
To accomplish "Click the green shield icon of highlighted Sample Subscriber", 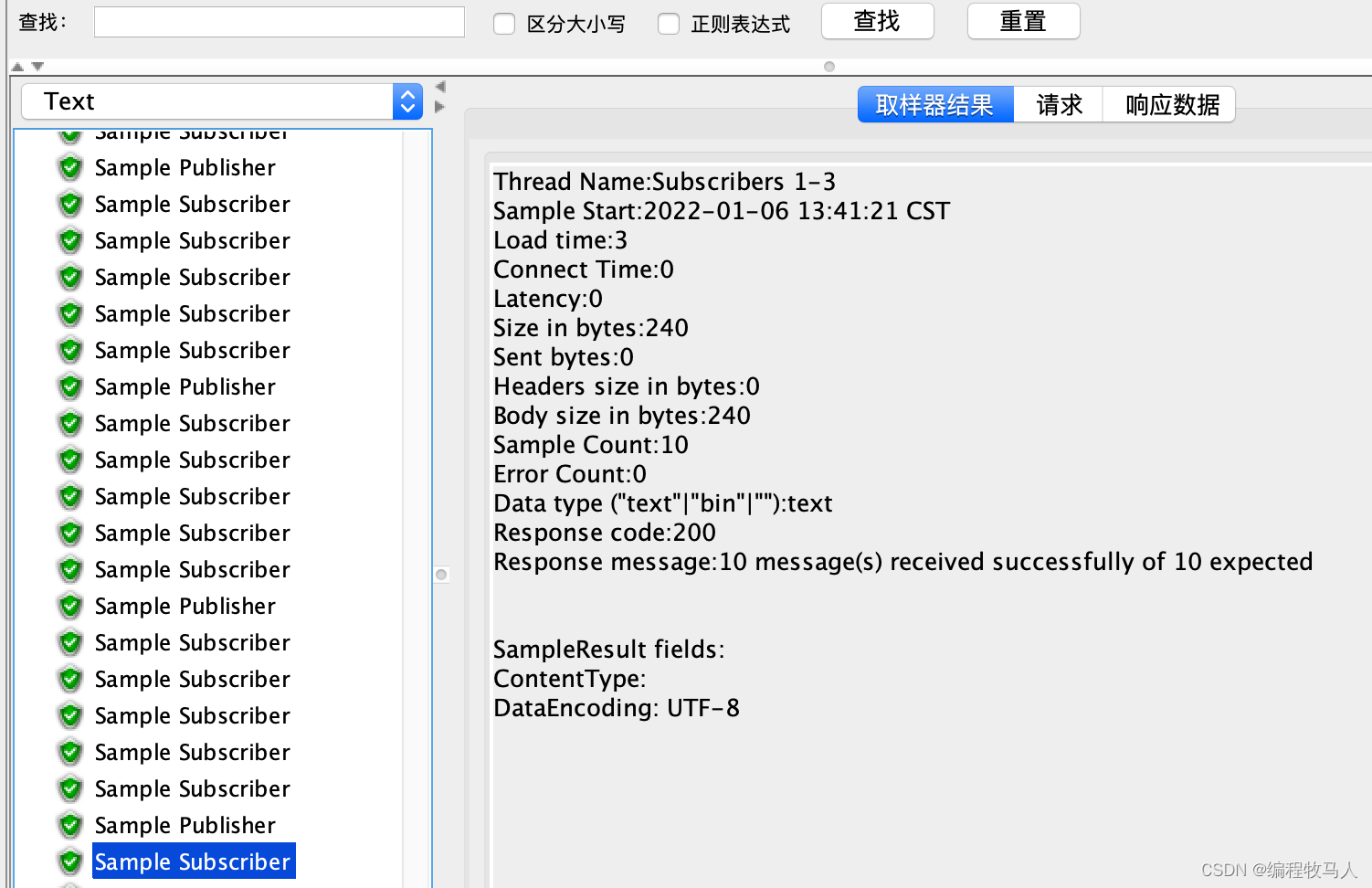I will click(70, 862).
